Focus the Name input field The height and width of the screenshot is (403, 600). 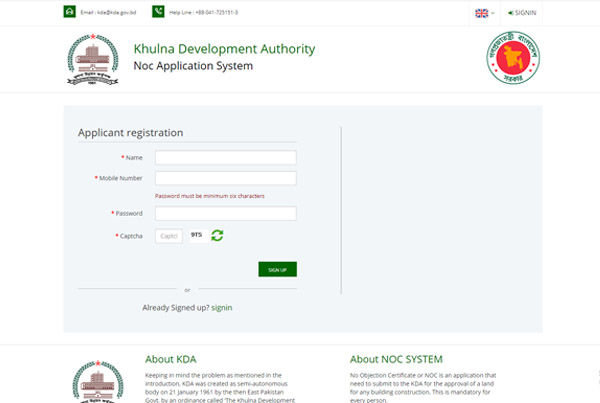pyautogui.click(x=226, y=158)
